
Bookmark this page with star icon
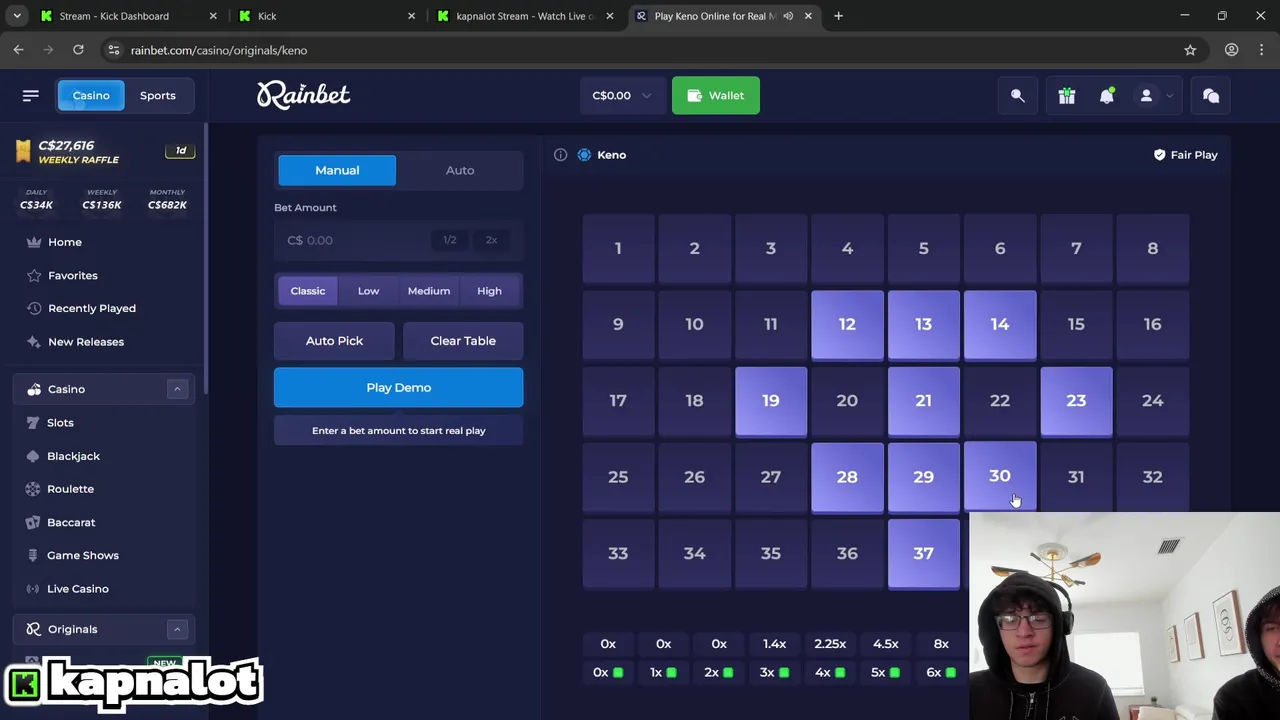click(x=1190, y=50)
